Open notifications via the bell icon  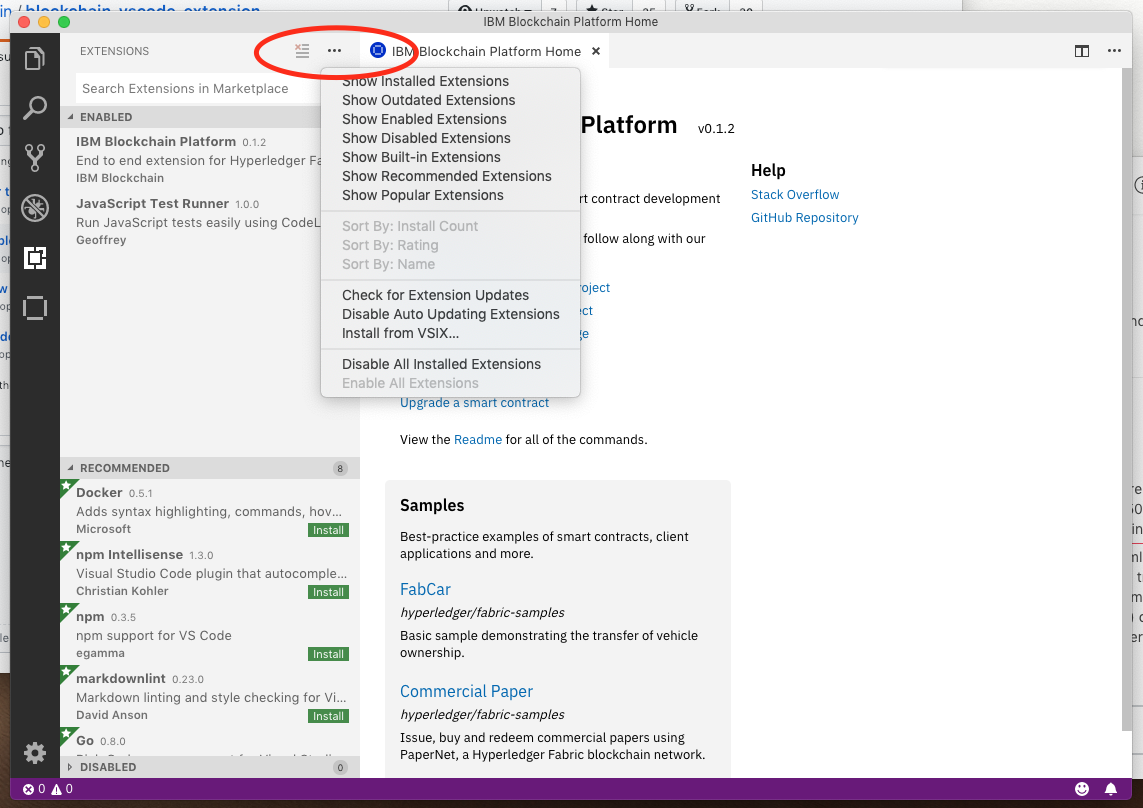(1112, 789)
